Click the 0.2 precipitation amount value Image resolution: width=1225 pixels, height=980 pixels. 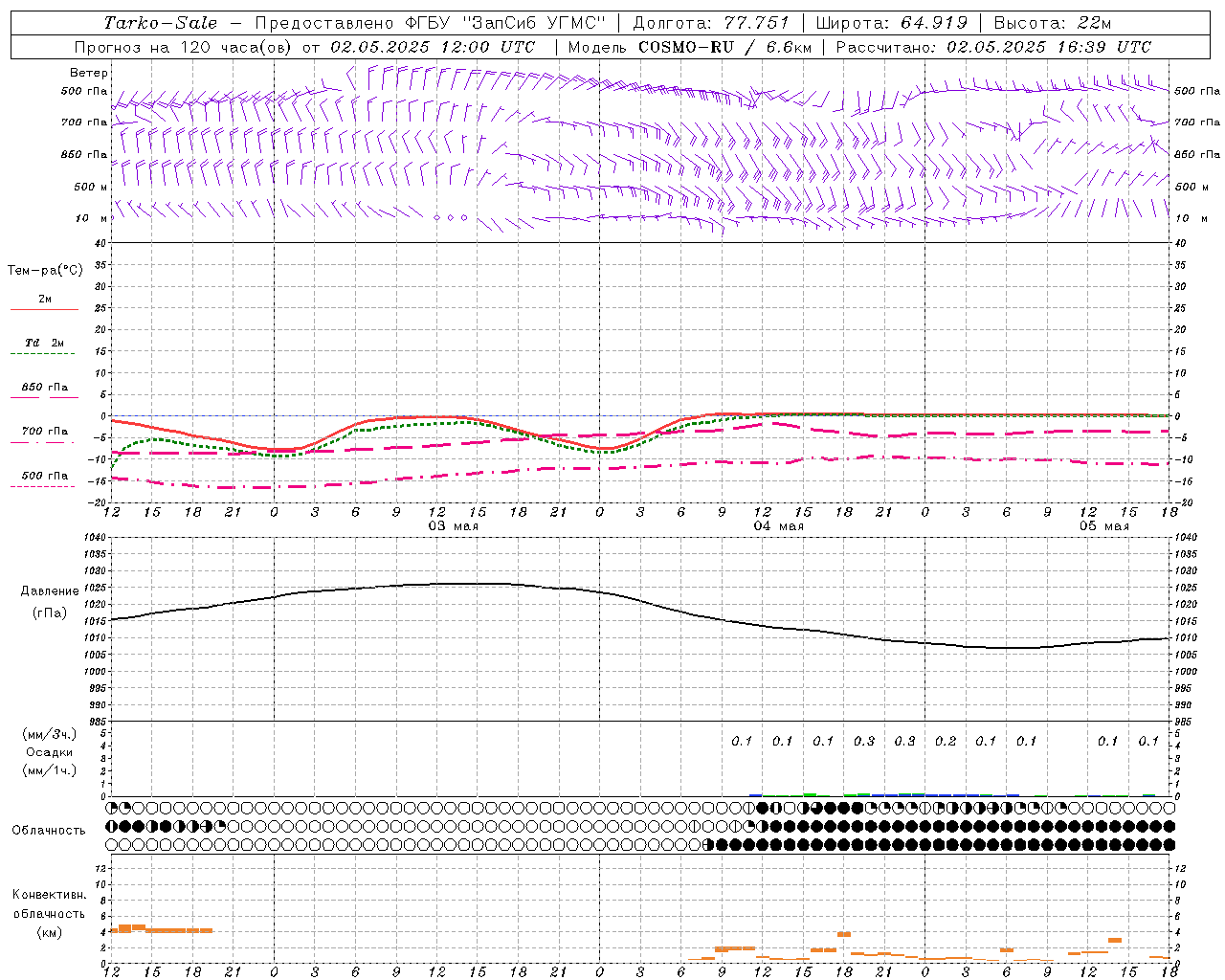(946, 742)
